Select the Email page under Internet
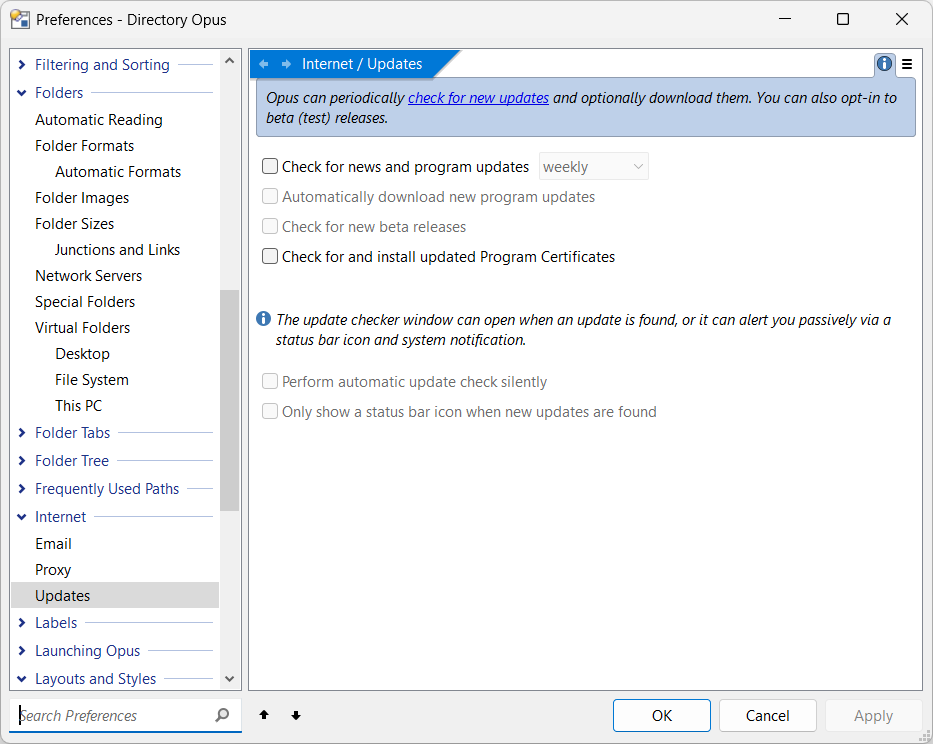Image resolution: width=933 pixels, height=744 pixels. click(54, 544)
